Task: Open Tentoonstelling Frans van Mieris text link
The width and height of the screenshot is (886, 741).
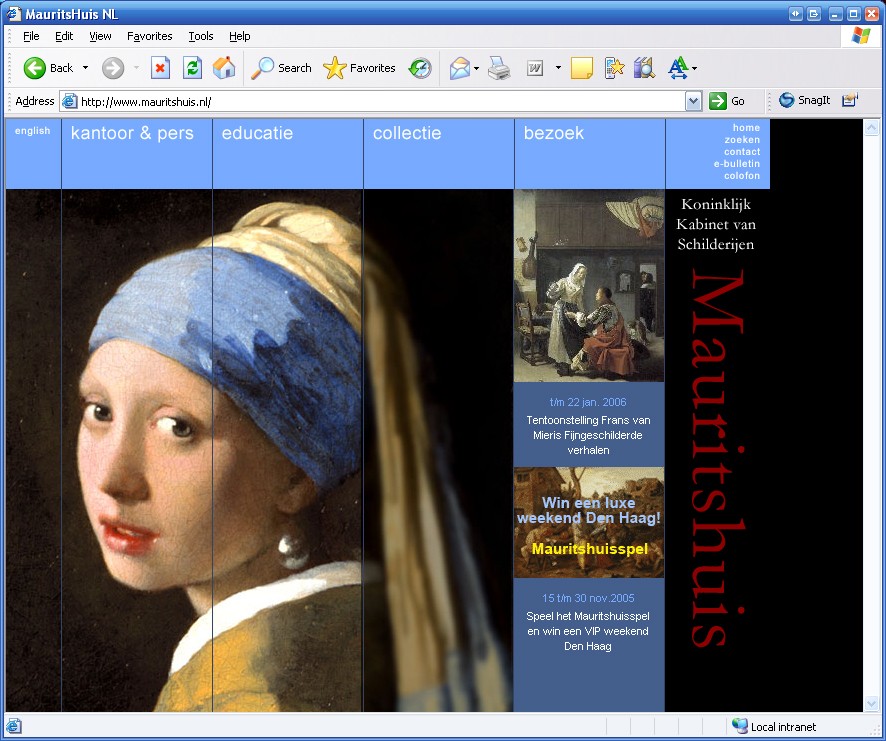Action: coord(588,435)
